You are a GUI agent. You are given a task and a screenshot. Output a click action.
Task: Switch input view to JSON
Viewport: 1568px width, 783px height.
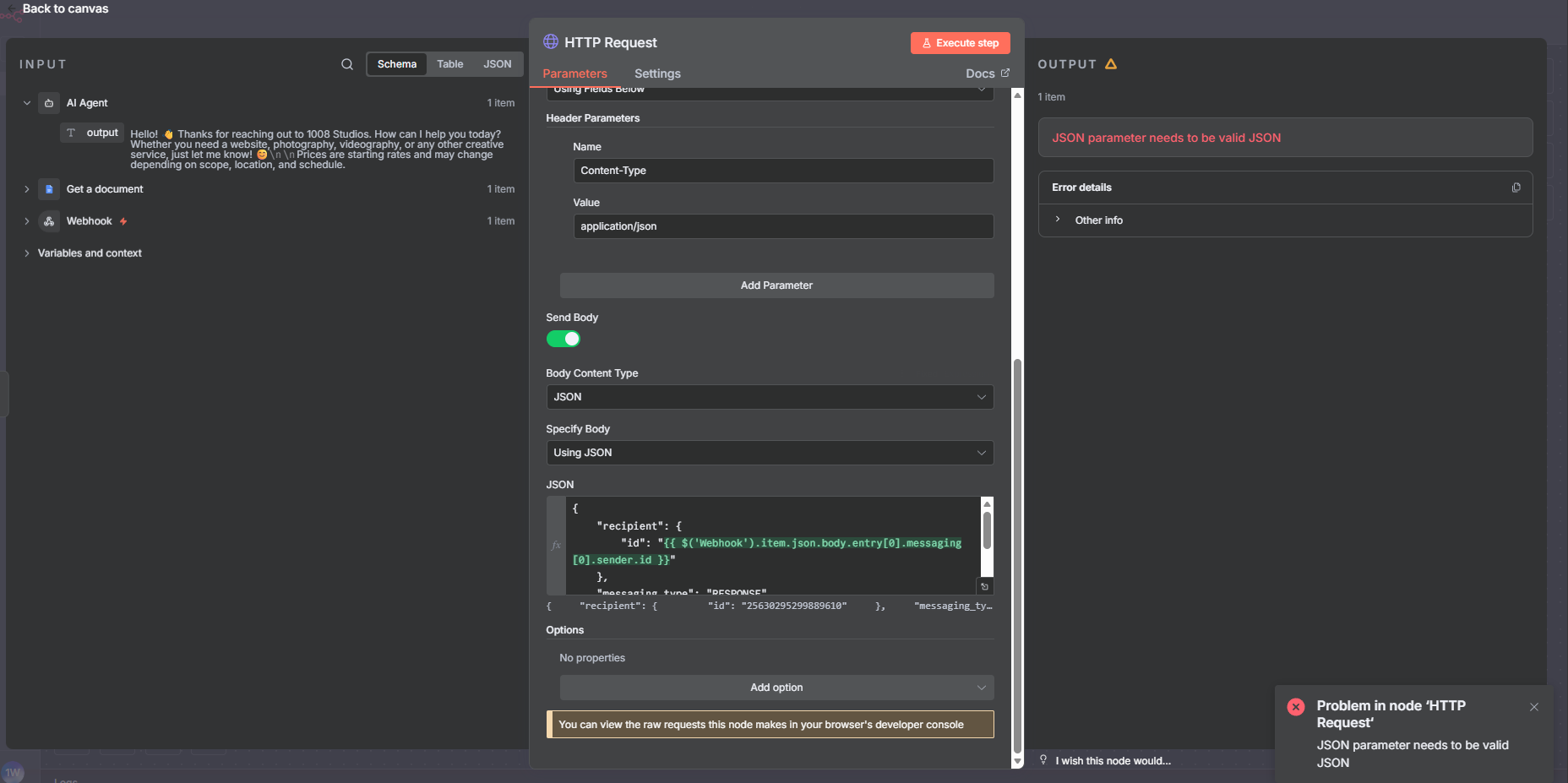(x=497, y=64)
